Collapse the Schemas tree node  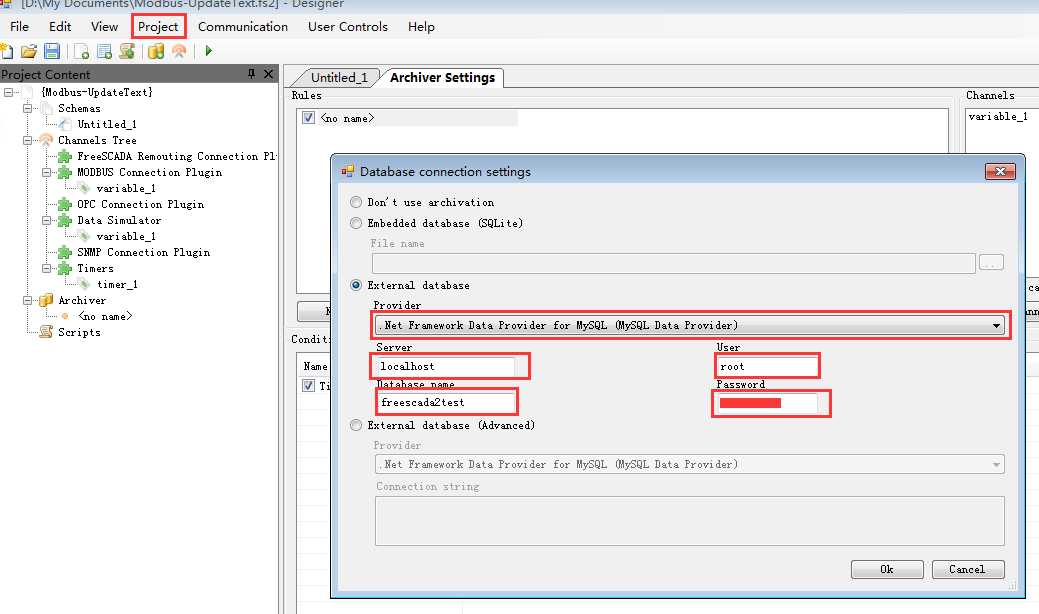[x=27, y=108]
